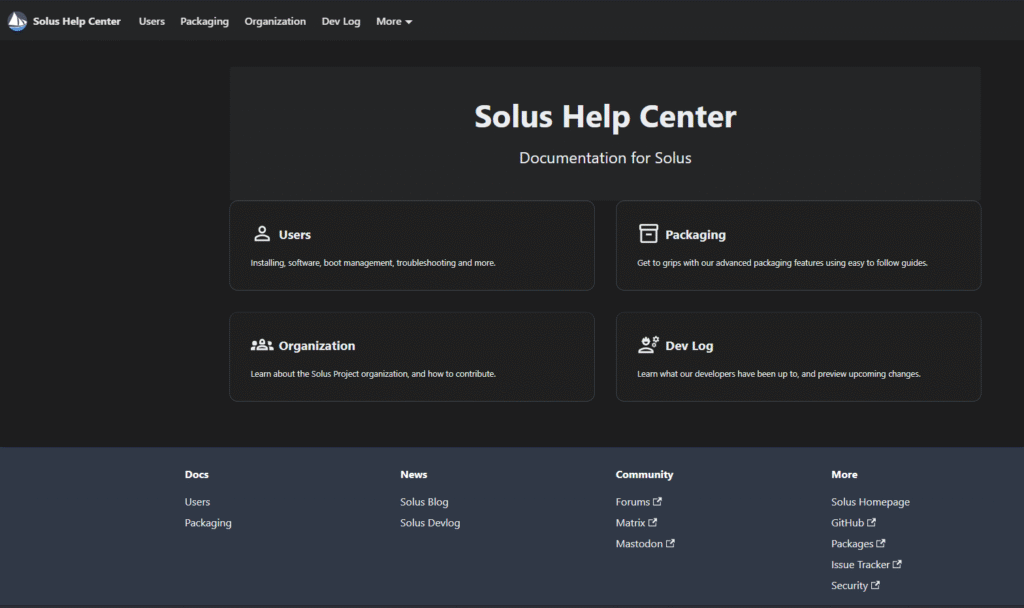Viewport: 1024px width, 608px height.
Task: Expand the More dropdown in navbar
Action: (x=394, y=21)
